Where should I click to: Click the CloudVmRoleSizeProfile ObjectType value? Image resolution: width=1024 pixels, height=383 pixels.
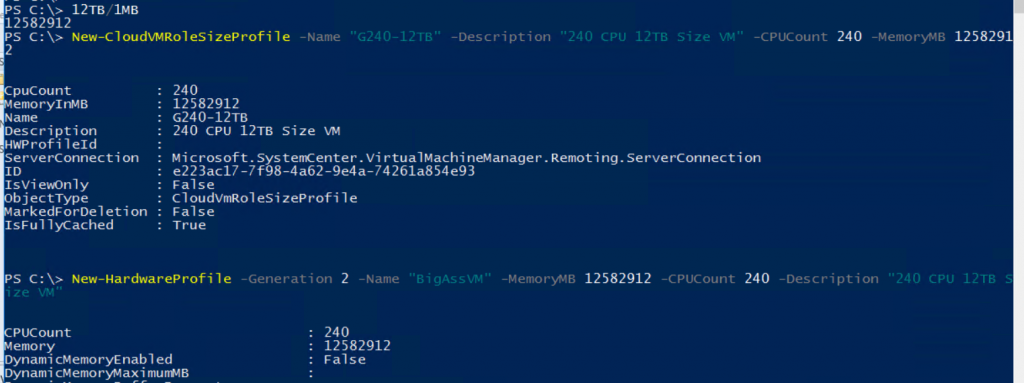tap(264, 198)
